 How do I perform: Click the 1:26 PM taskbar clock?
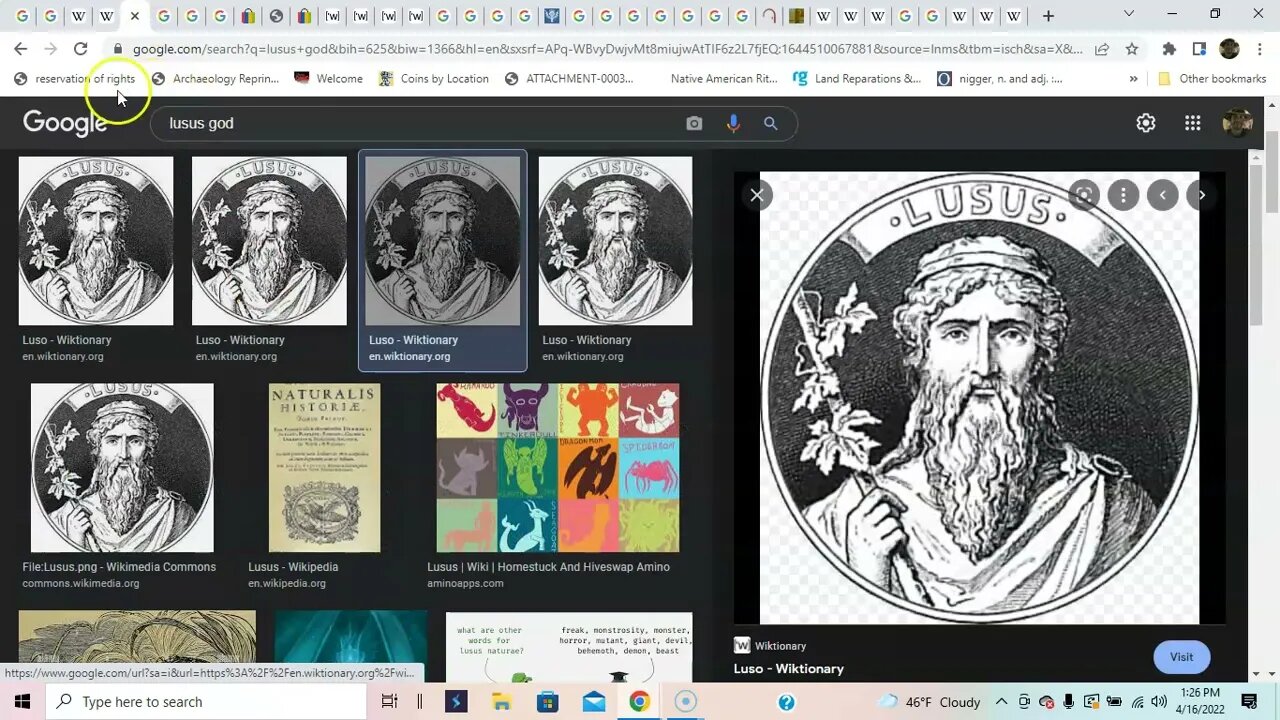coord(1198,702)
